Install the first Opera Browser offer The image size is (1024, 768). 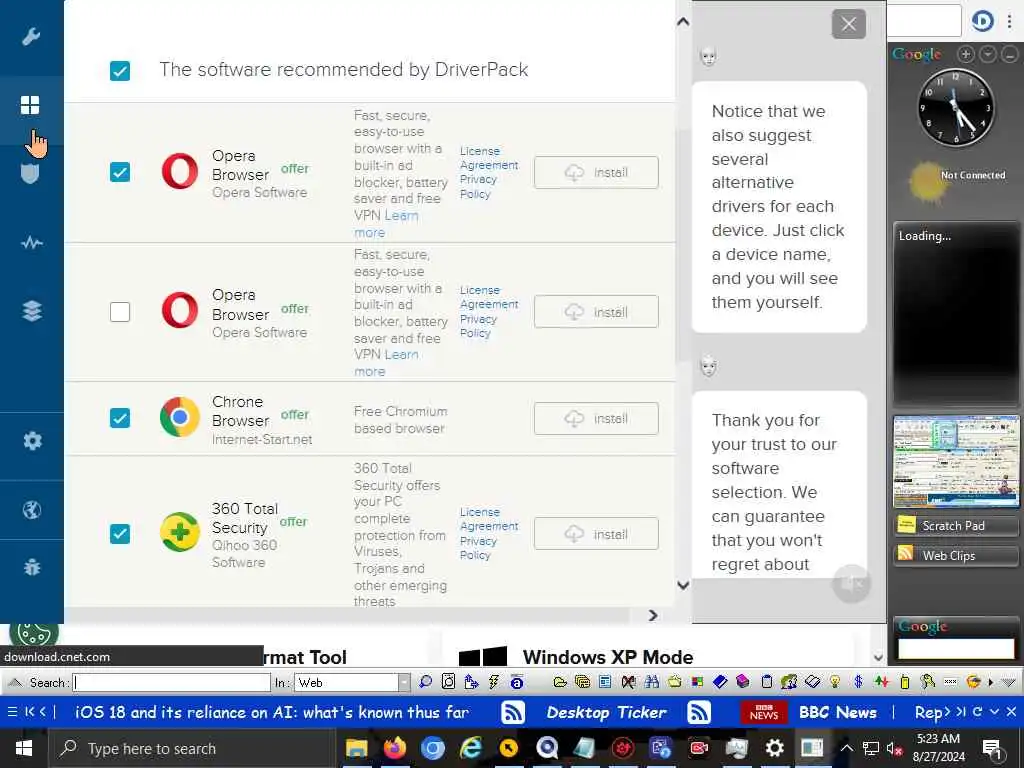596,172
